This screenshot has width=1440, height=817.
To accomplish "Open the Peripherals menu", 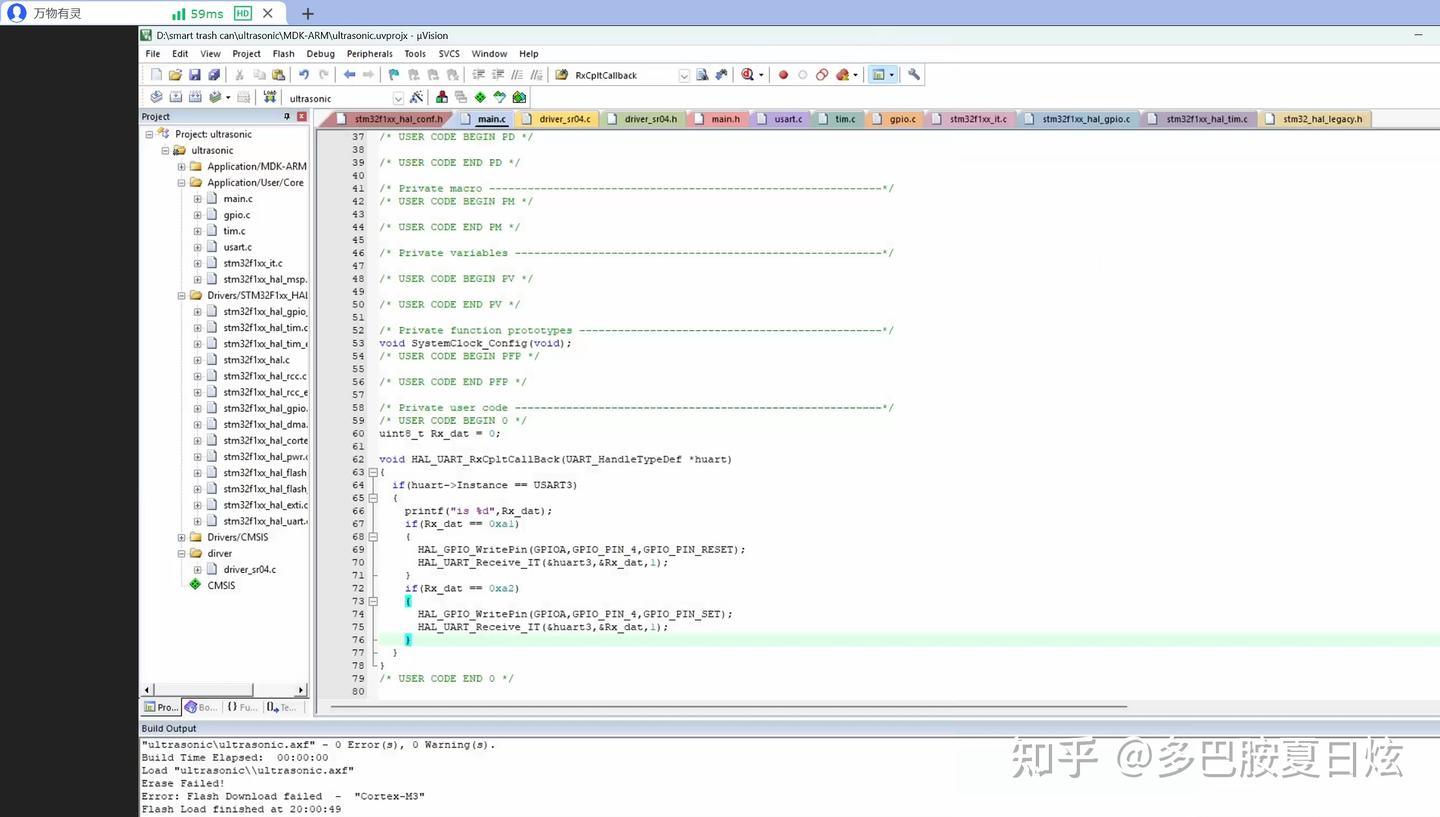I will pos(369,54).
